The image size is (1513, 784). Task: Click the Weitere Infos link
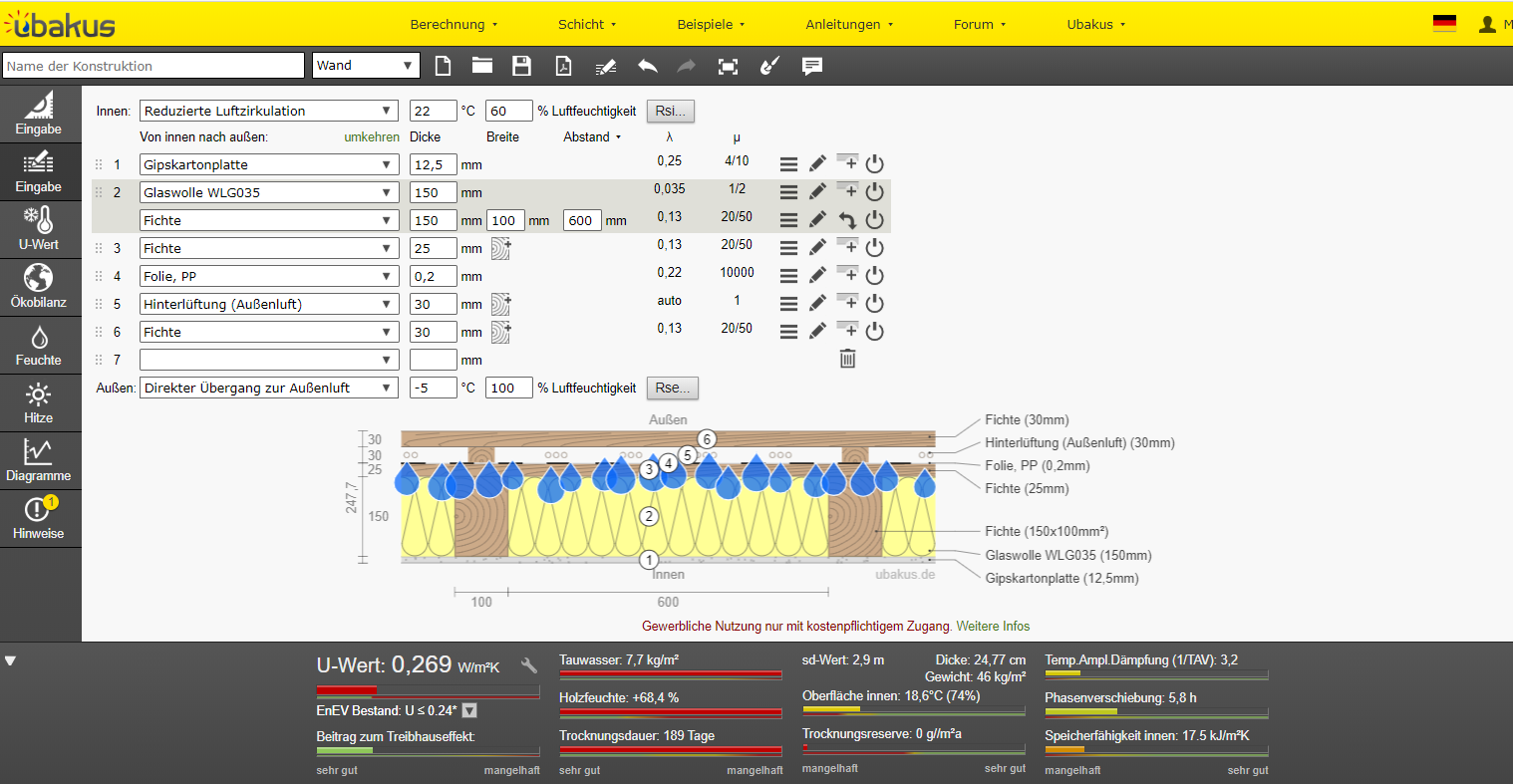pos(993,627)
